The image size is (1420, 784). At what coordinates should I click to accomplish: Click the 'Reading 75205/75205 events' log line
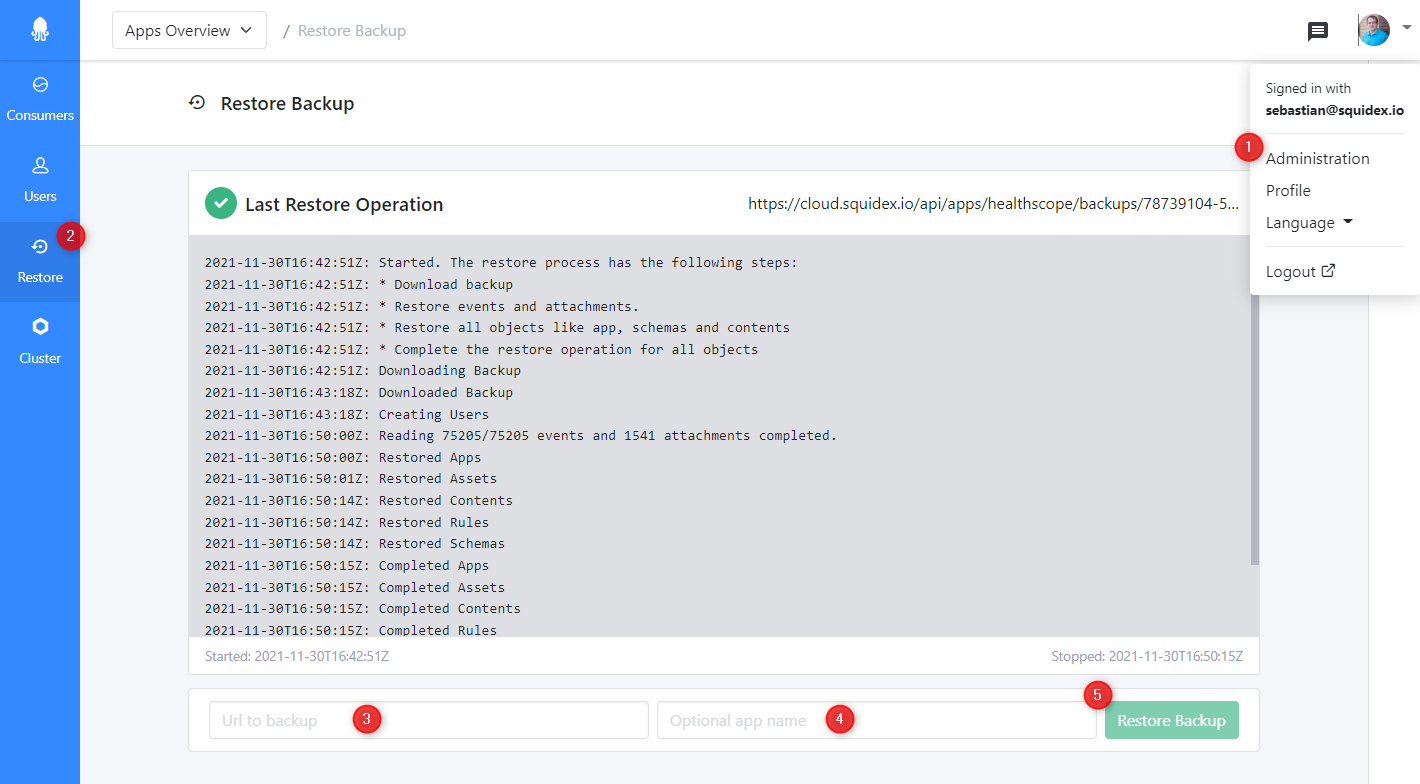click(x=521, y=436)
